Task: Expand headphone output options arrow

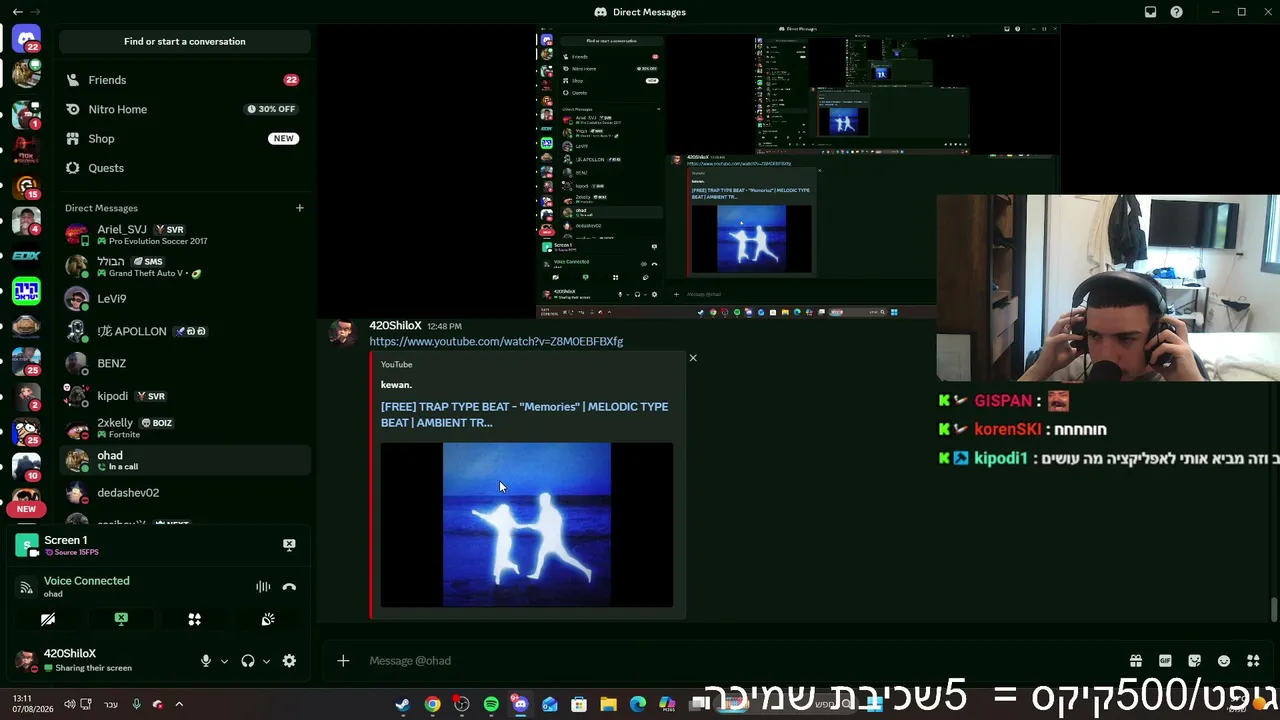Action: click(x=266, y=661)
